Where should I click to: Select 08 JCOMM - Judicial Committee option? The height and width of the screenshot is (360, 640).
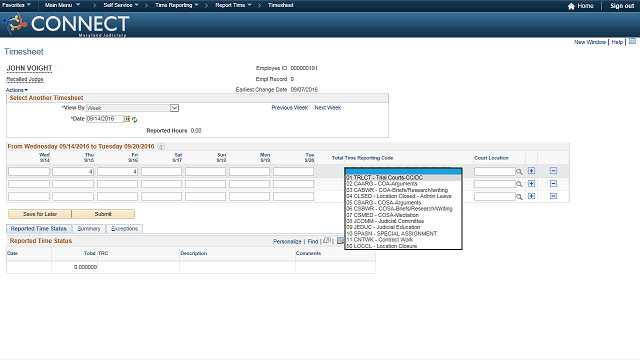pos(385,221)
